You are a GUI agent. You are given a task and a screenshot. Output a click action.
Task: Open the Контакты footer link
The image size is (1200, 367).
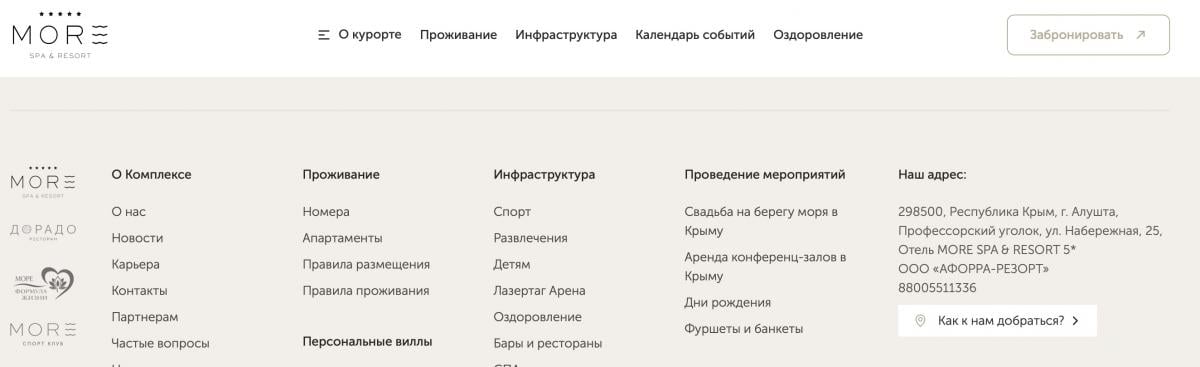[x=139, y=291]
